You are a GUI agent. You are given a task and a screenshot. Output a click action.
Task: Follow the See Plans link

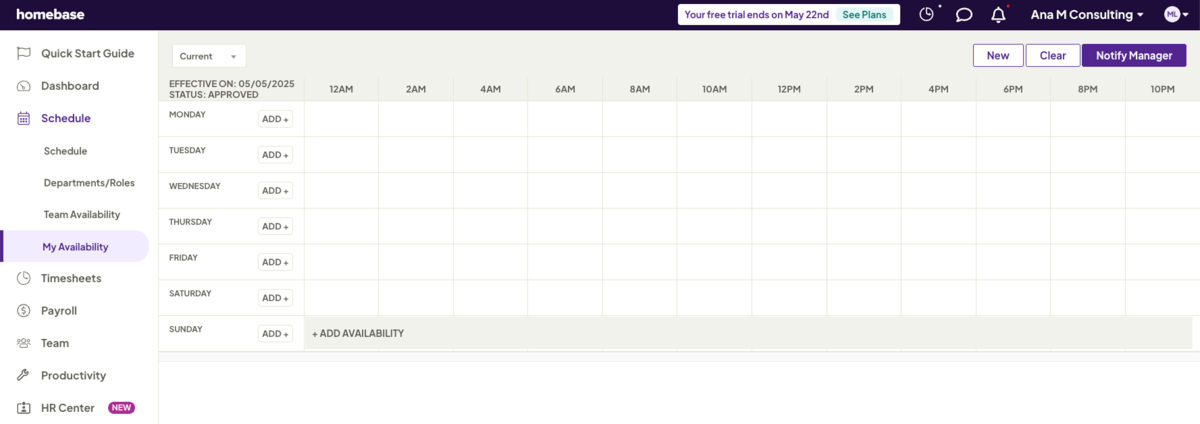pyautogui.click(x=864, y=15)
